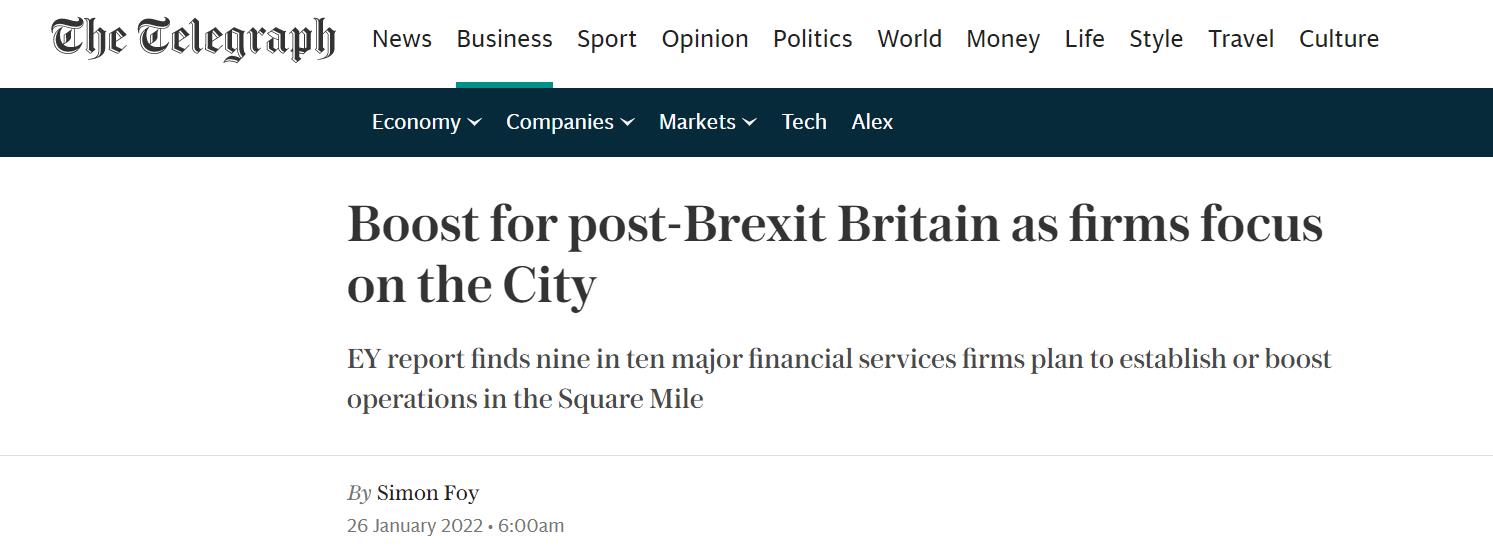Open the News section
This screenshot has width=1493, height=547.
tap(402, 39)
